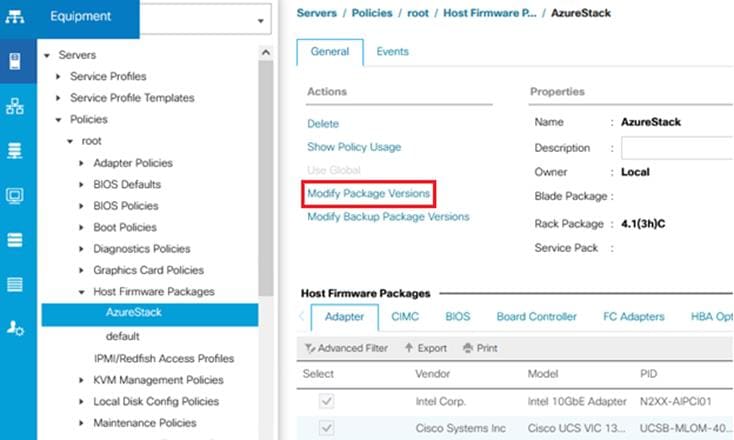The height and width of the screenshot is (440, 734).
Task: Expand BIOS Defaults node
Action: pyautogui.click(x=81, y=184)
